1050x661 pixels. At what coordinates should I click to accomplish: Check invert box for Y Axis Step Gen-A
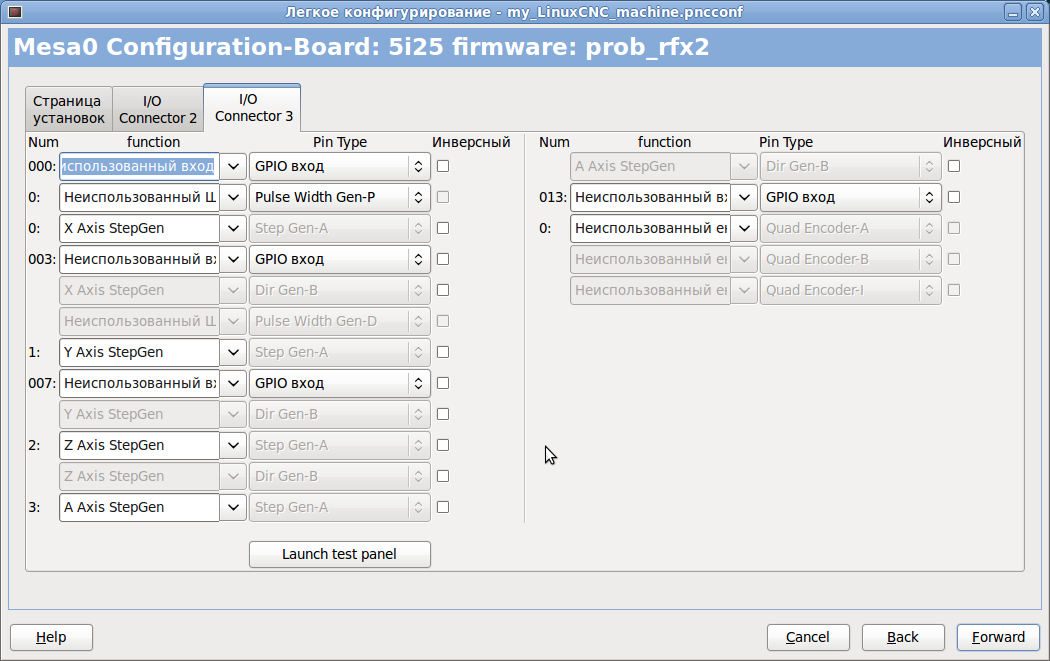pos(443,352)
